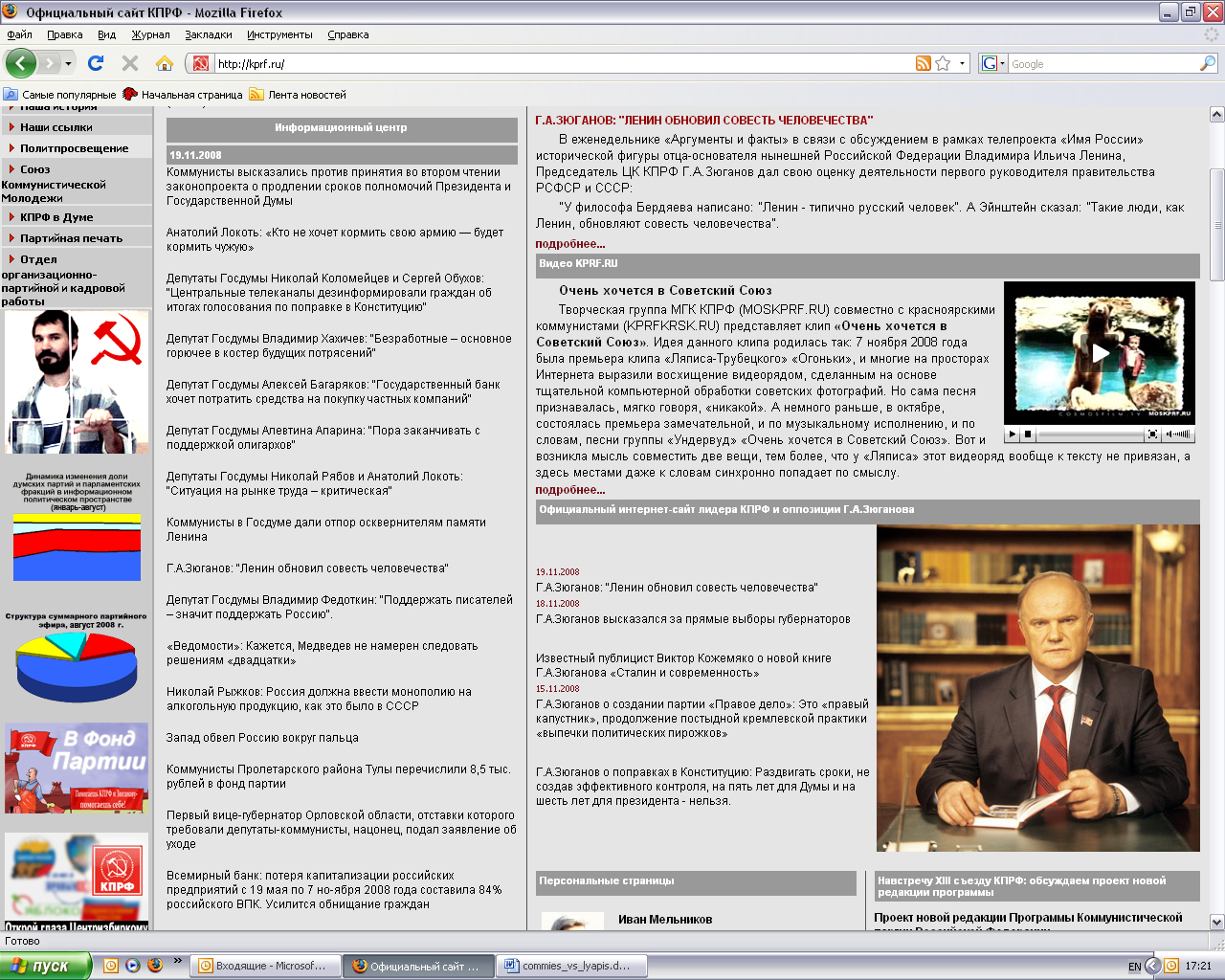Open the Партийная печать sidebar link

(x=71, y=238)
